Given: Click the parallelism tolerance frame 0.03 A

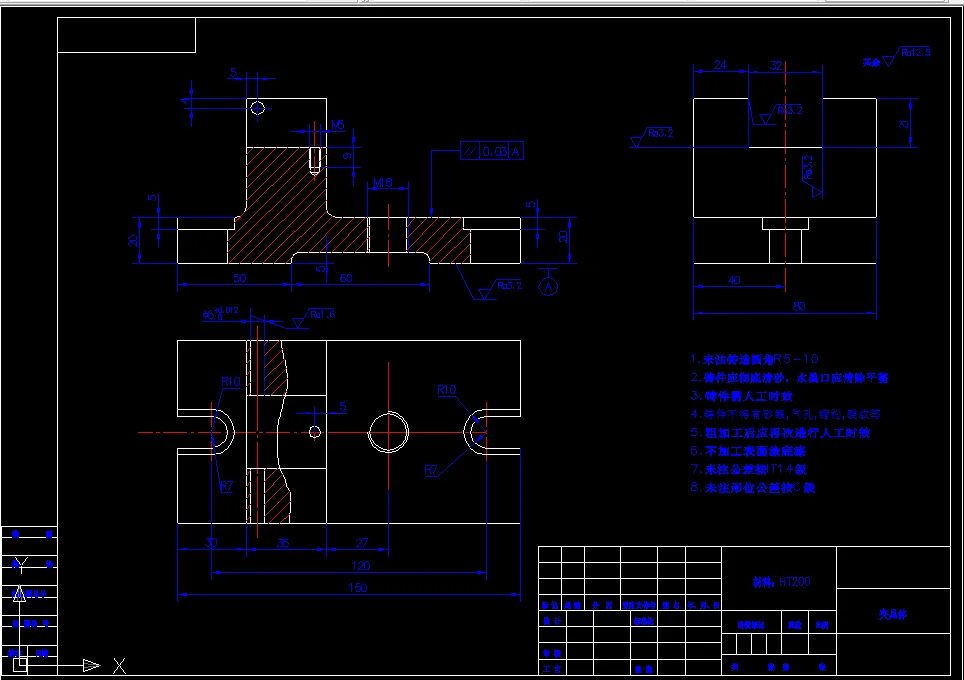Looking at the screenshot, I should coord(492,151).
